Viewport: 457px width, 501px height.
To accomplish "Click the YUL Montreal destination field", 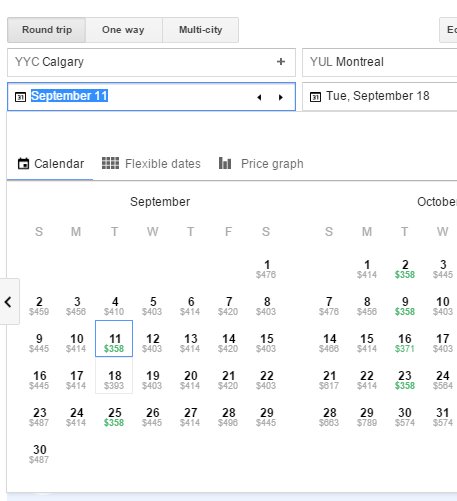I will pyautogui.click(x=380, y=62).
